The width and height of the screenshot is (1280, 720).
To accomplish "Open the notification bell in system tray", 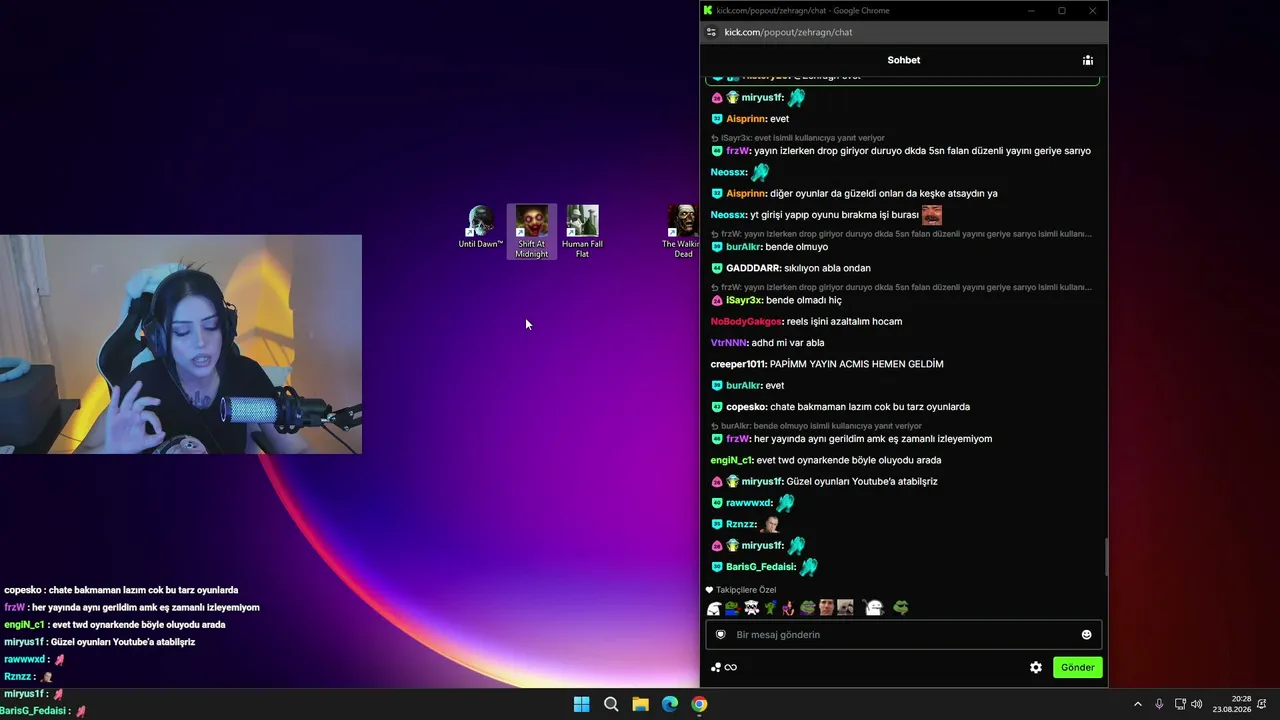I will (x=1261, y=704).
